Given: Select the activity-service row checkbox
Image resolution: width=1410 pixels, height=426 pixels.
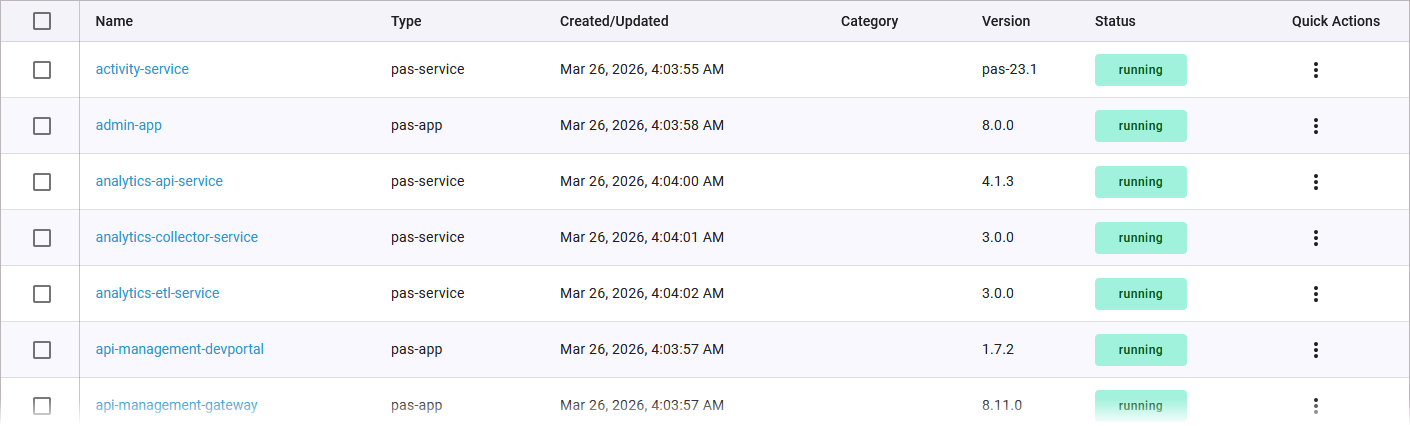Looking at the screenshot, I should [x=42, y=70].
